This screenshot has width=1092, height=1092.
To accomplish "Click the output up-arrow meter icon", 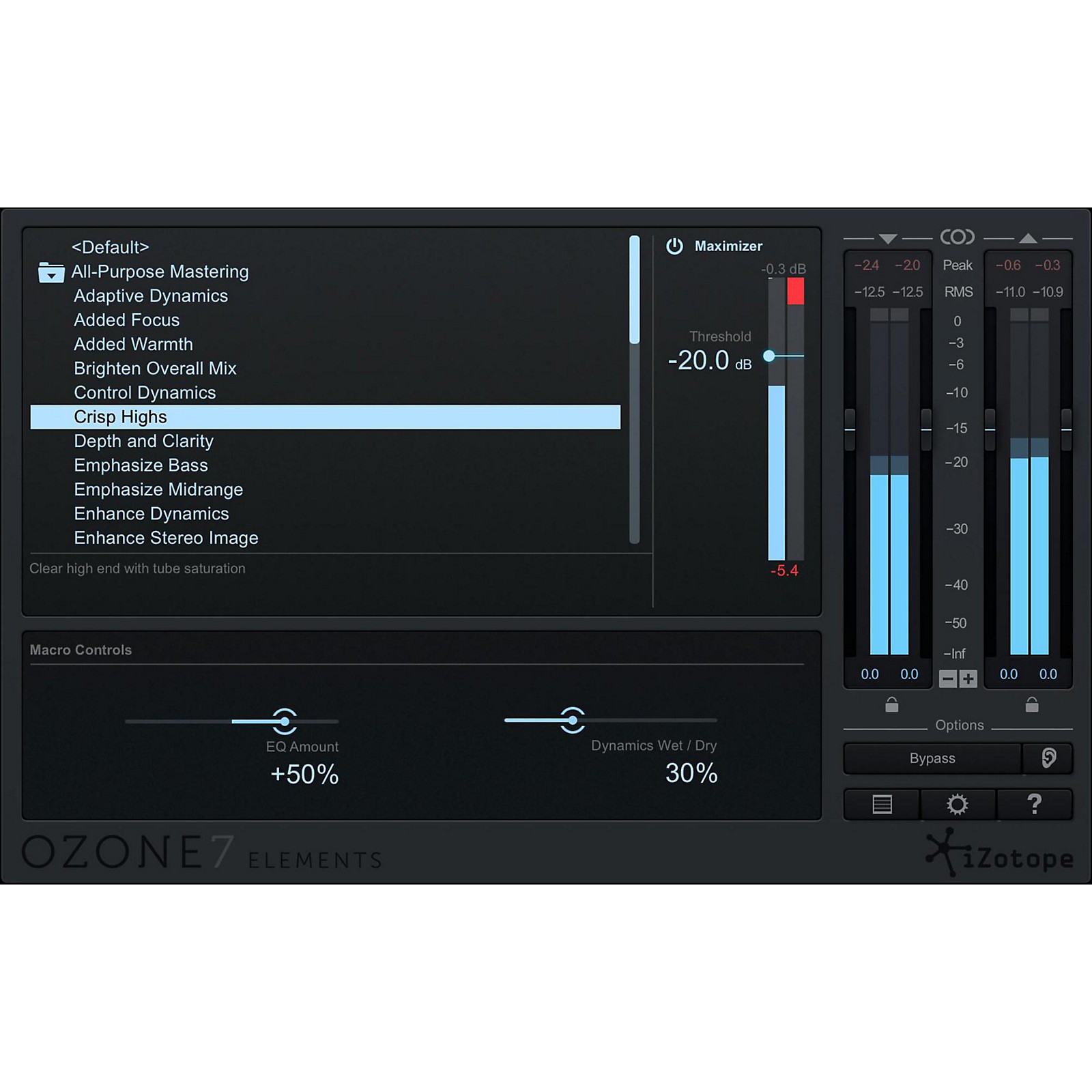I will tap(1029, 238).
